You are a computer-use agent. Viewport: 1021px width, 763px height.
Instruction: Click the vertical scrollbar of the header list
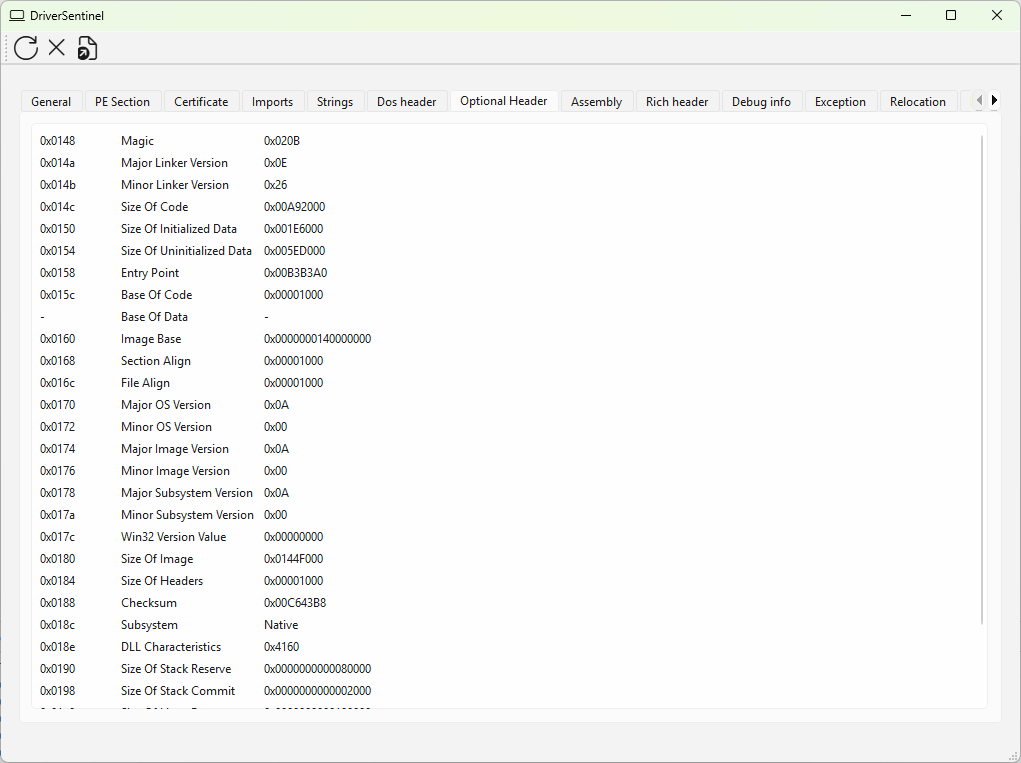(x=982, y=380)
